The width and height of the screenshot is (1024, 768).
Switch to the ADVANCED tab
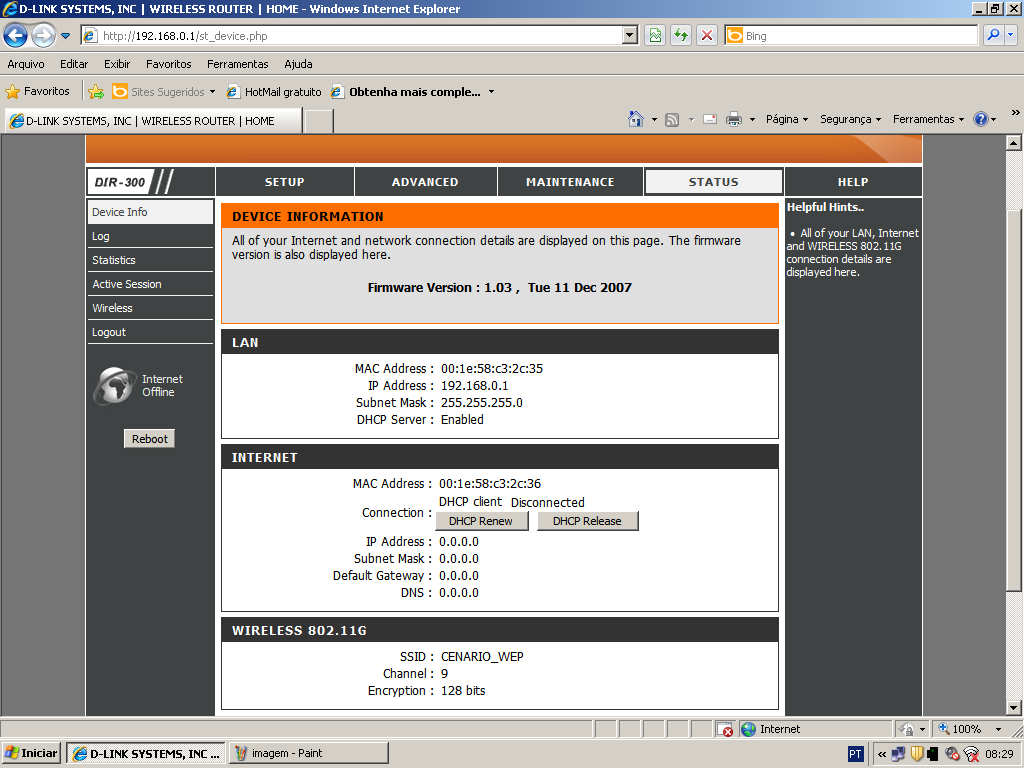point(425,182)
